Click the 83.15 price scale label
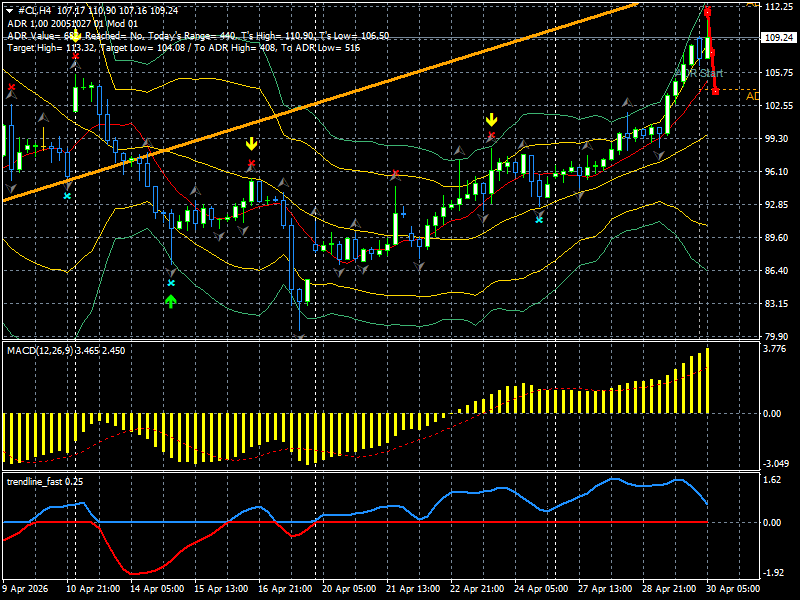 (779, 304)
